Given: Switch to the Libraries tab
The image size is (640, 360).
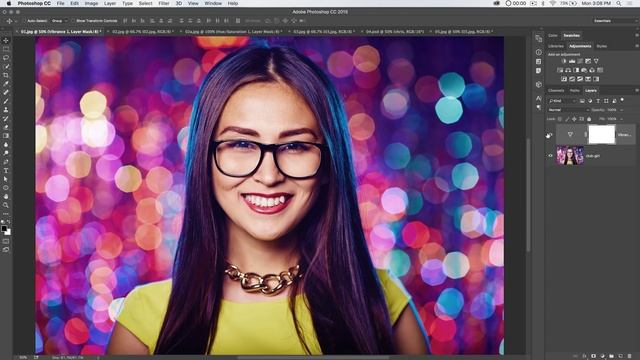Looking at the screenshot, I should pyautogui.click(x=556, y=47).
